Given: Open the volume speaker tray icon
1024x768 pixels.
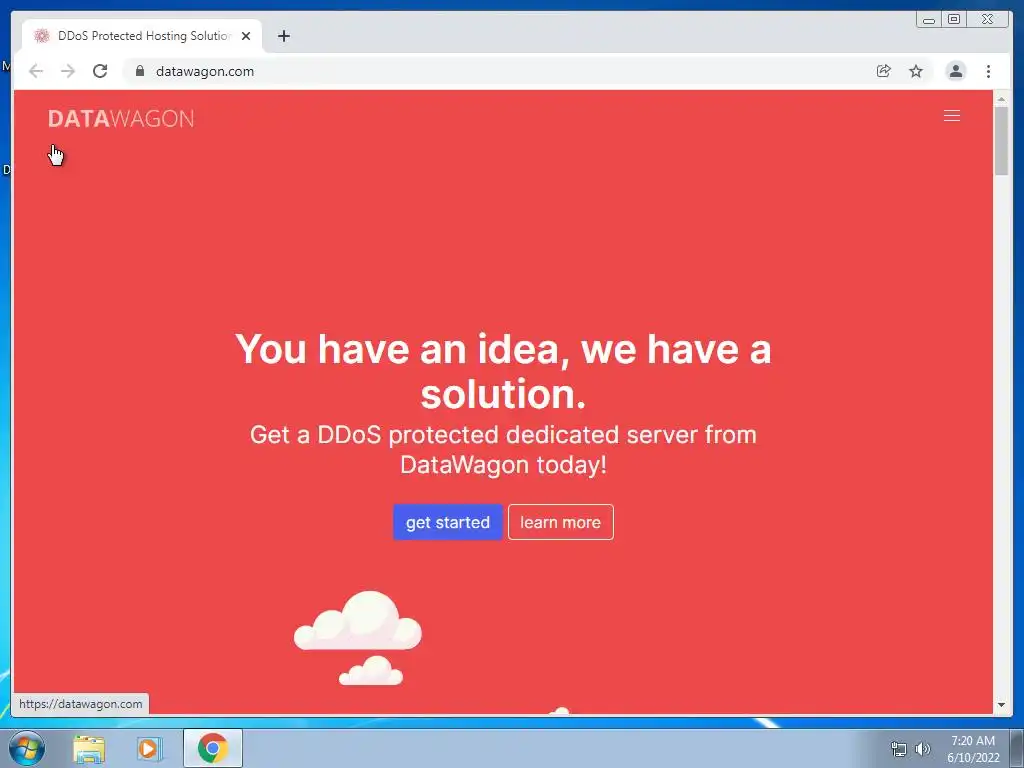Looking at the screenshot, I should 922,749.
